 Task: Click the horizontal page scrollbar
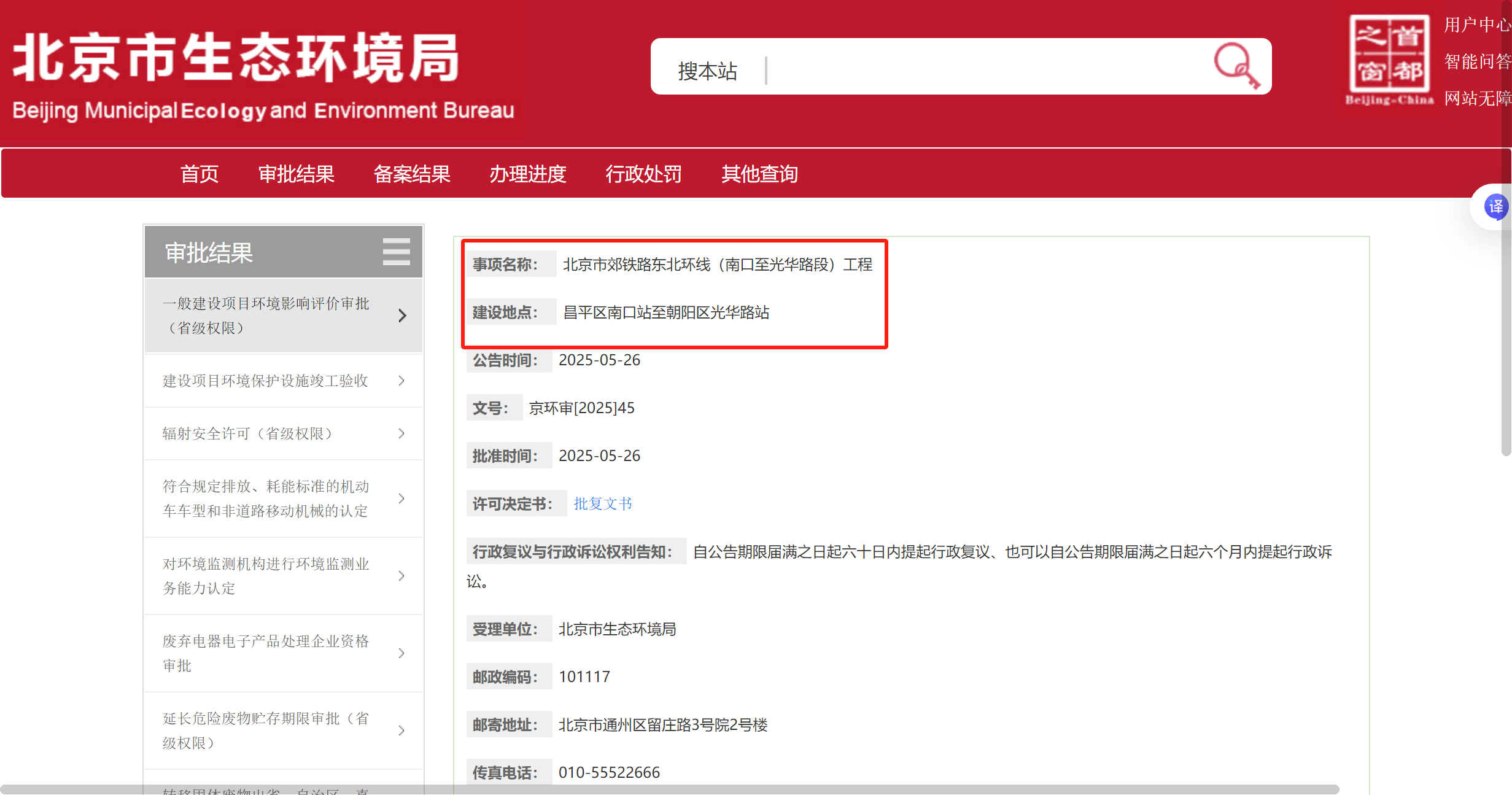pos(669,789)
